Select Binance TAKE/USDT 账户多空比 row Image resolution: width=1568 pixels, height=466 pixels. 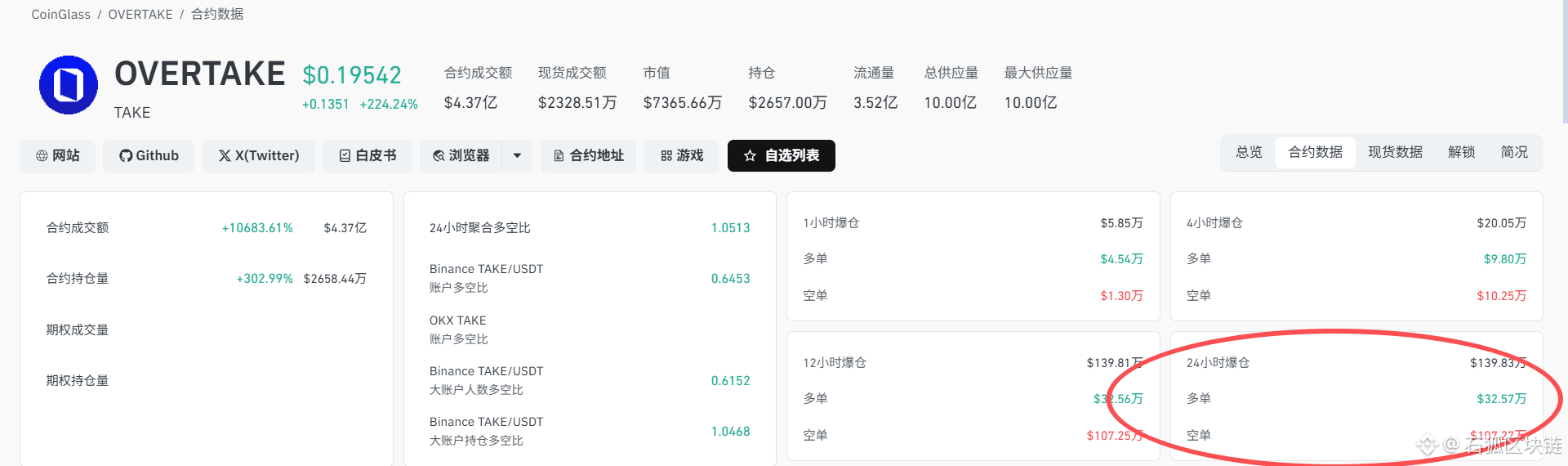590,278
